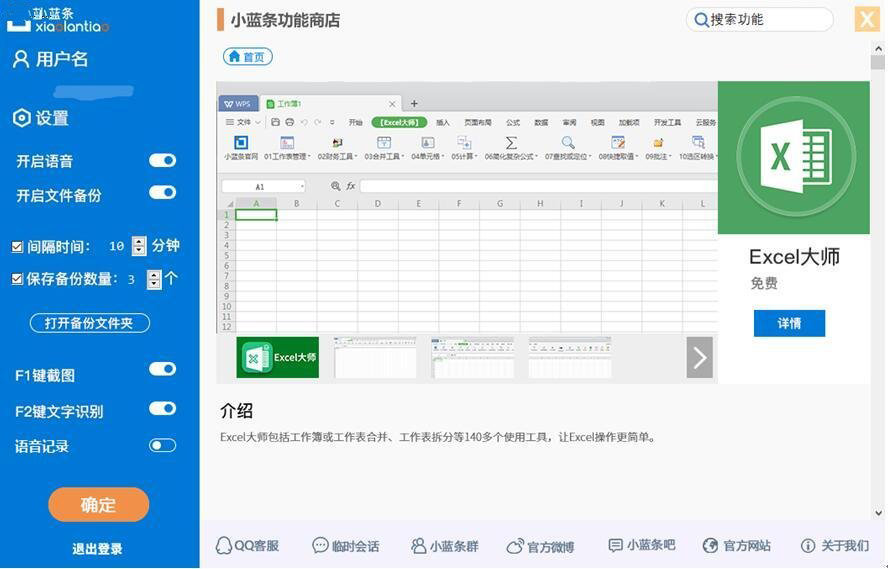
Task: Close the store with the orange X
Action: click(867, 19)
